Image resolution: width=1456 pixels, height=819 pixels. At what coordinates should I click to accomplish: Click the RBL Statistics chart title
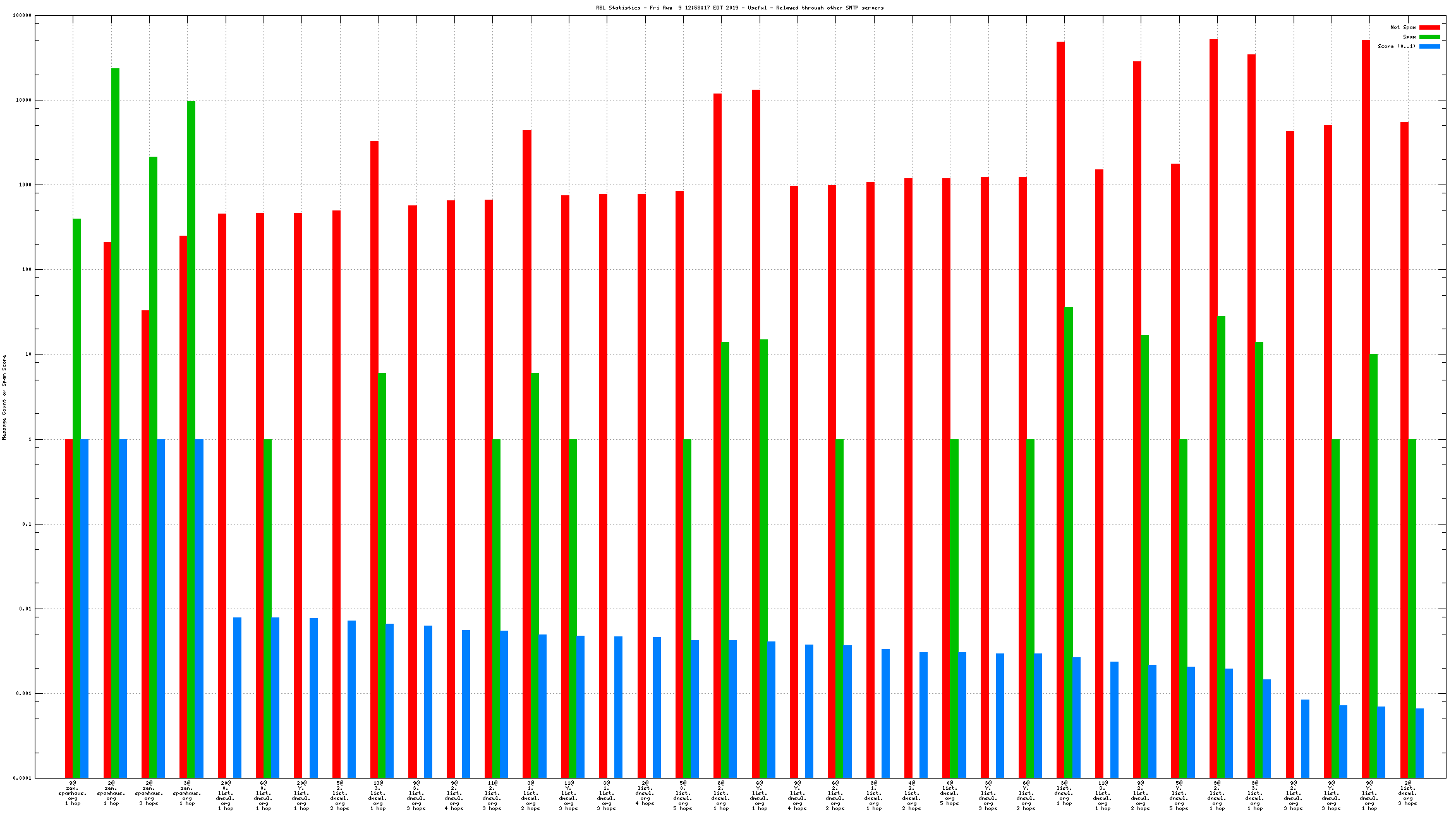tap(739, 8)
